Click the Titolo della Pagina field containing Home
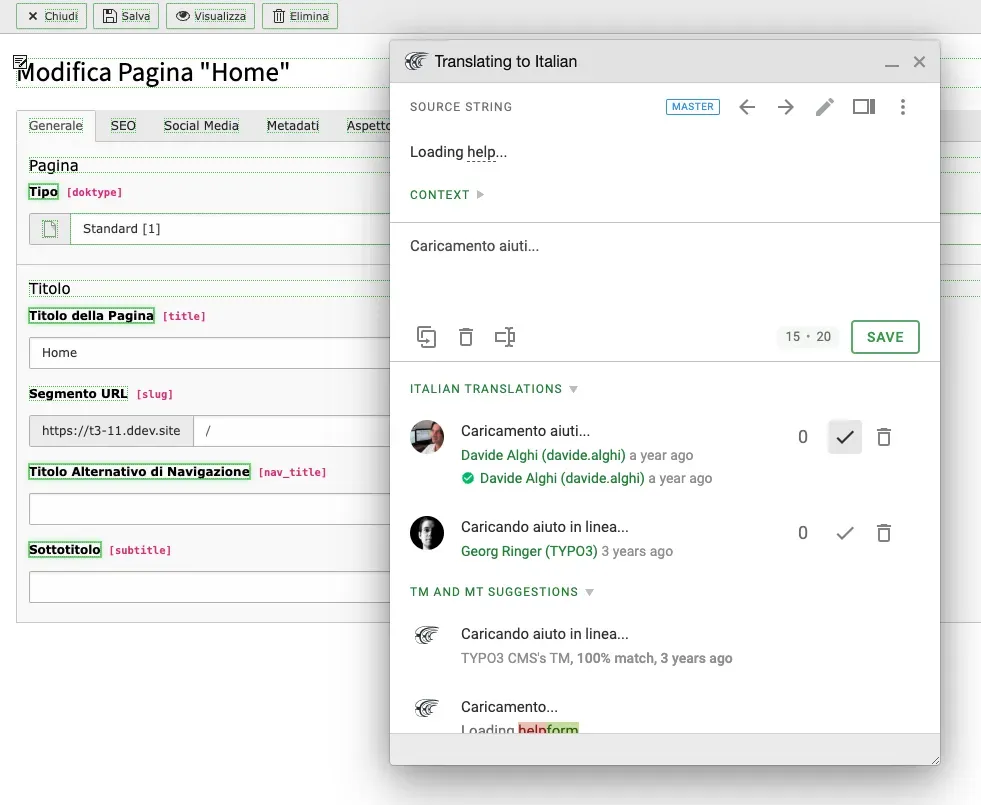The width and height of the screenshot is (981, 805). [200, 353]
